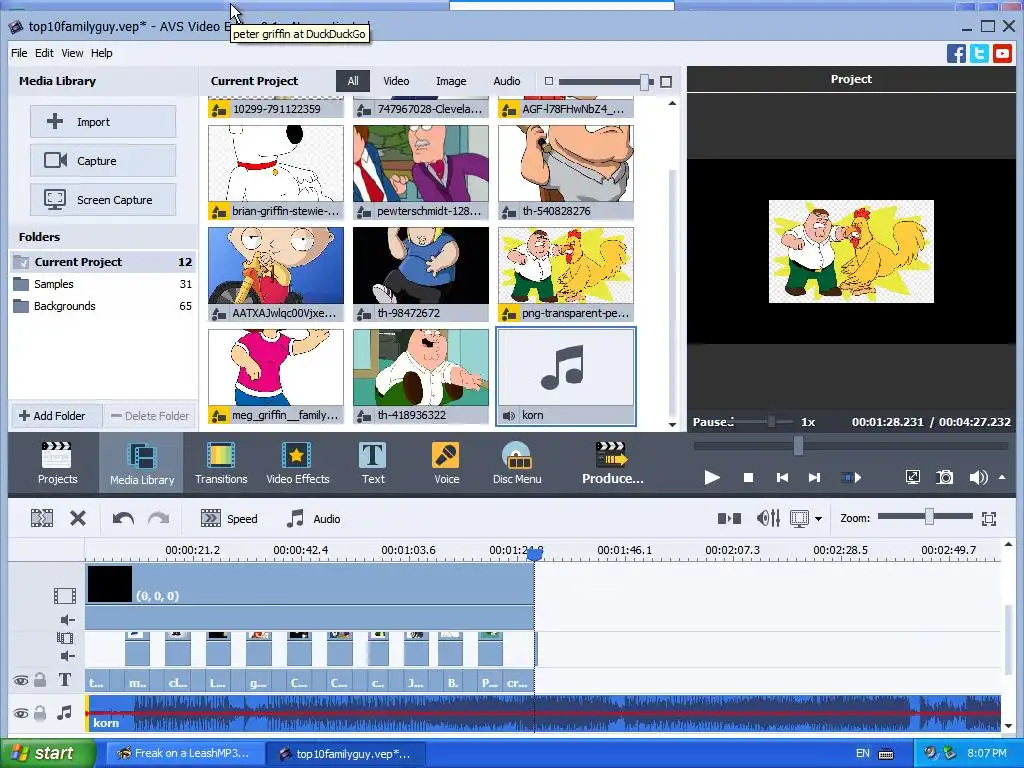Toggle lock on the text track
This screenshot has width=1024, height=768.
click(40, 680)
